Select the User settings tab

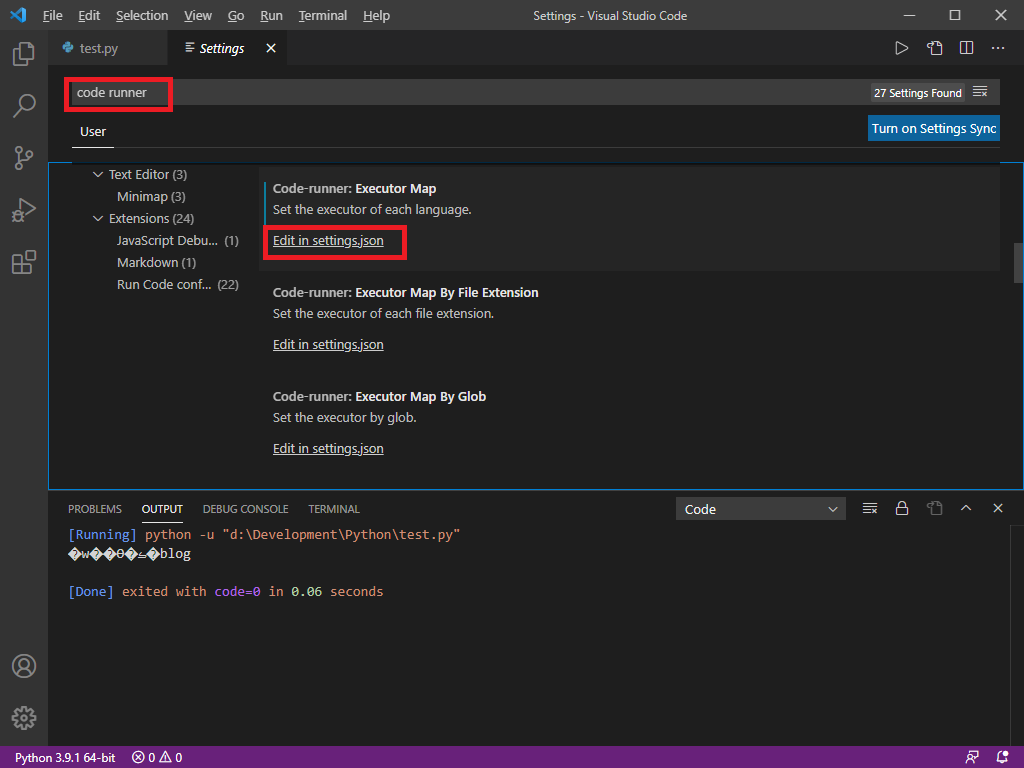(x=93, y=131)
